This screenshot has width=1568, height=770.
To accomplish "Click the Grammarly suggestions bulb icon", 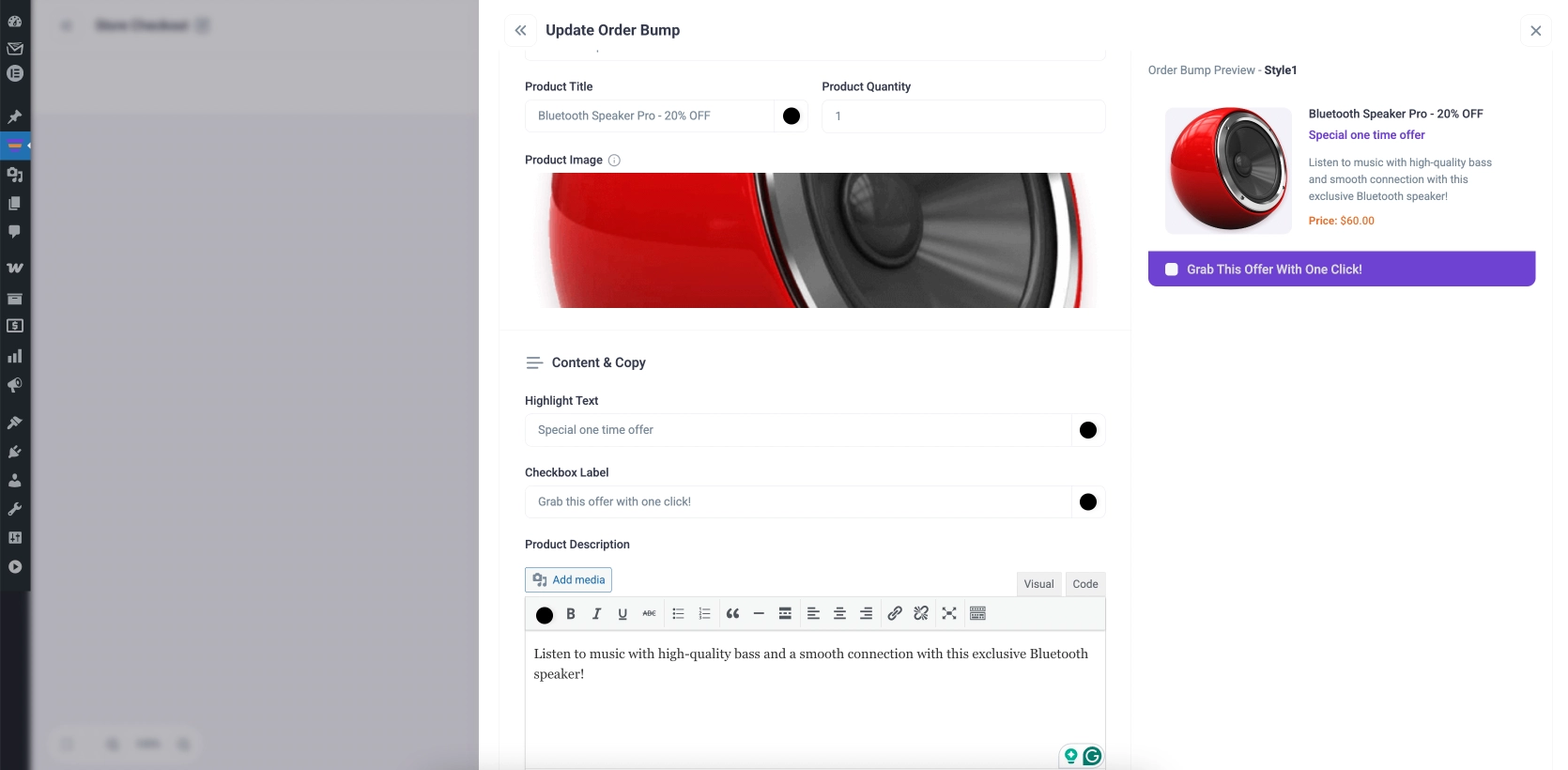I will [1070, 756].
